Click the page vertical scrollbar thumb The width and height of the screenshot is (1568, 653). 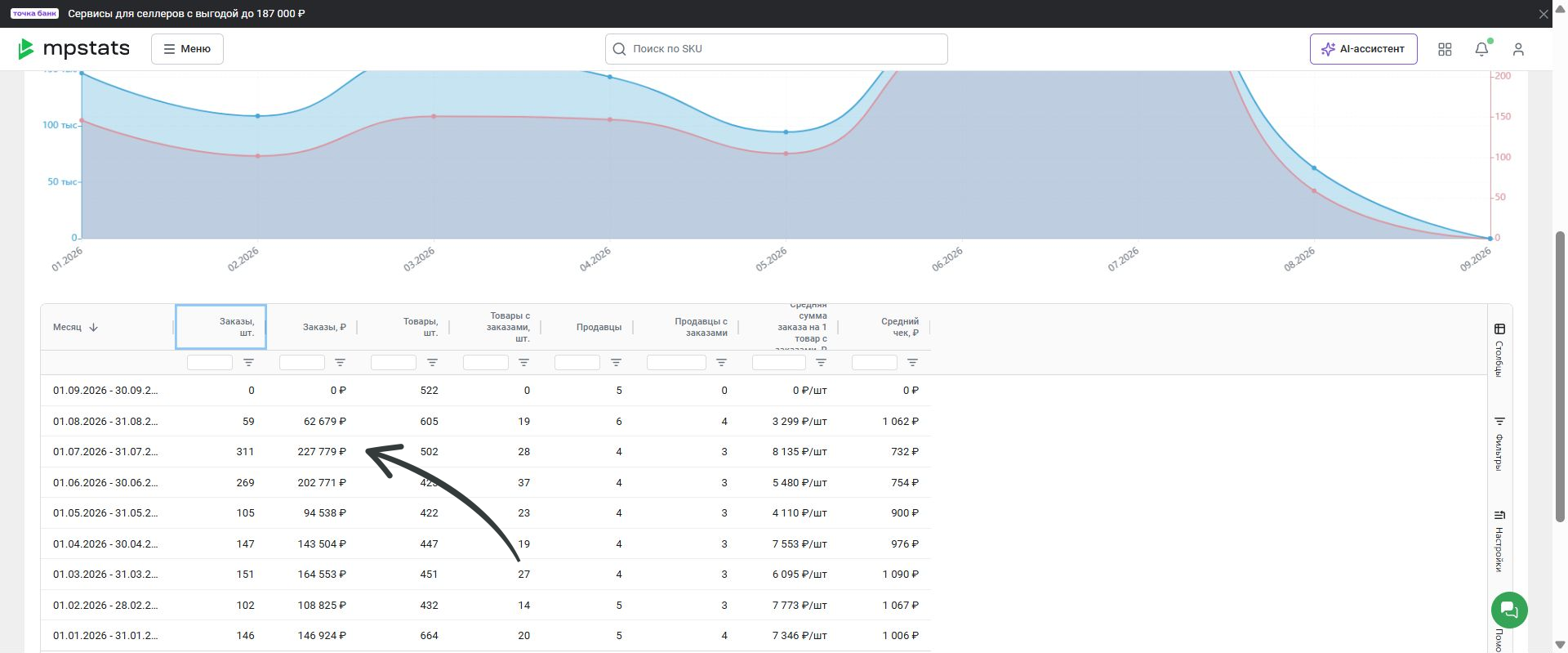[x=1559, y=376]
